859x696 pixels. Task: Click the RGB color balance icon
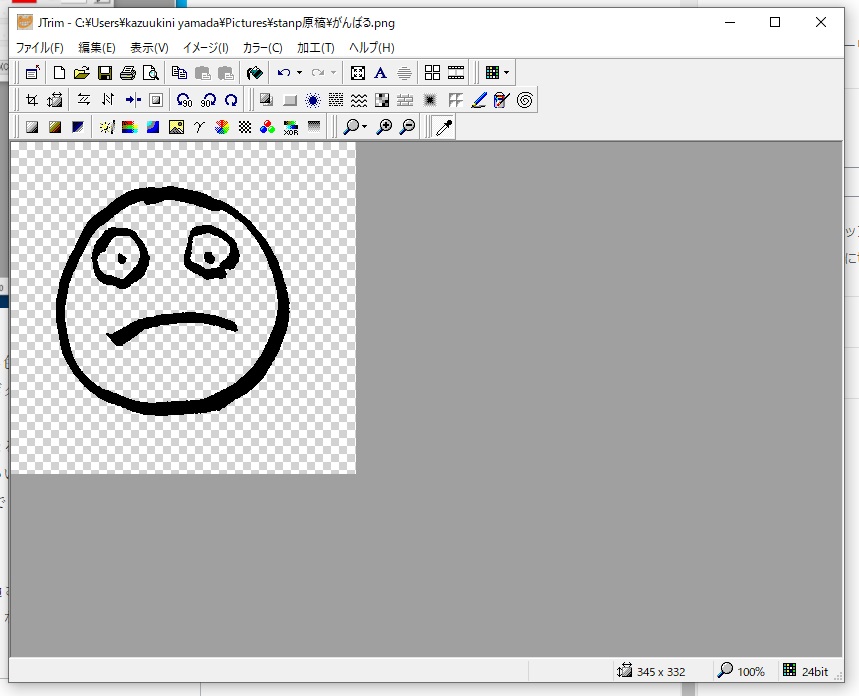(x=268, y=127)
